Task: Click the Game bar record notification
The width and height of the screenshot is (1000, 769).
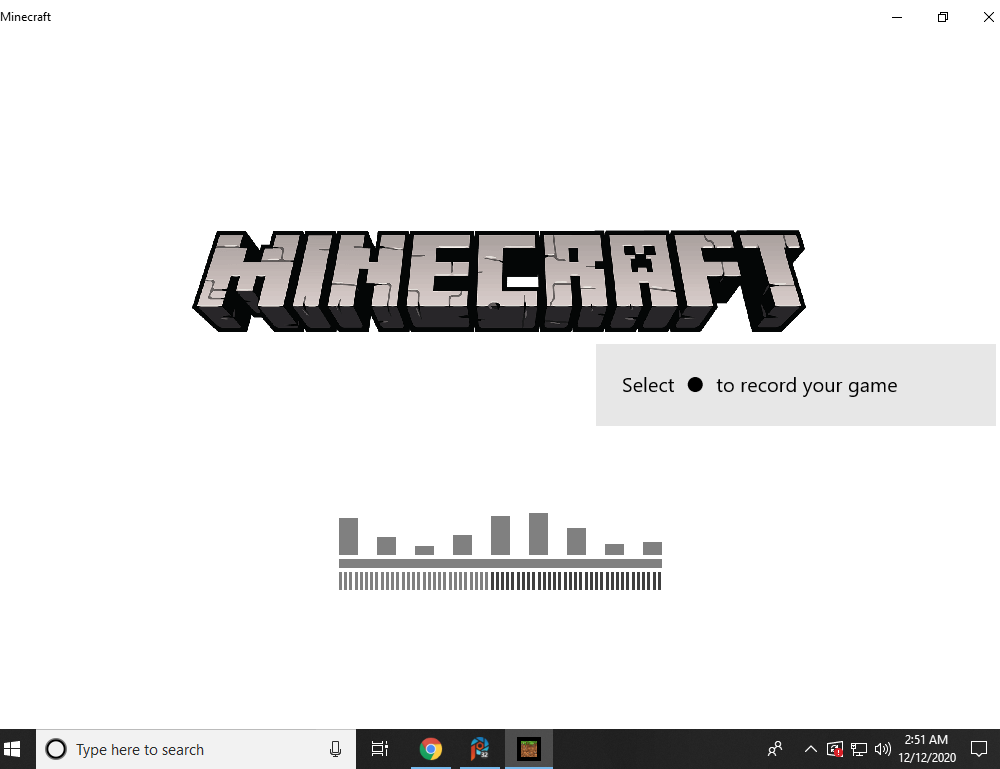Action: 795,385
